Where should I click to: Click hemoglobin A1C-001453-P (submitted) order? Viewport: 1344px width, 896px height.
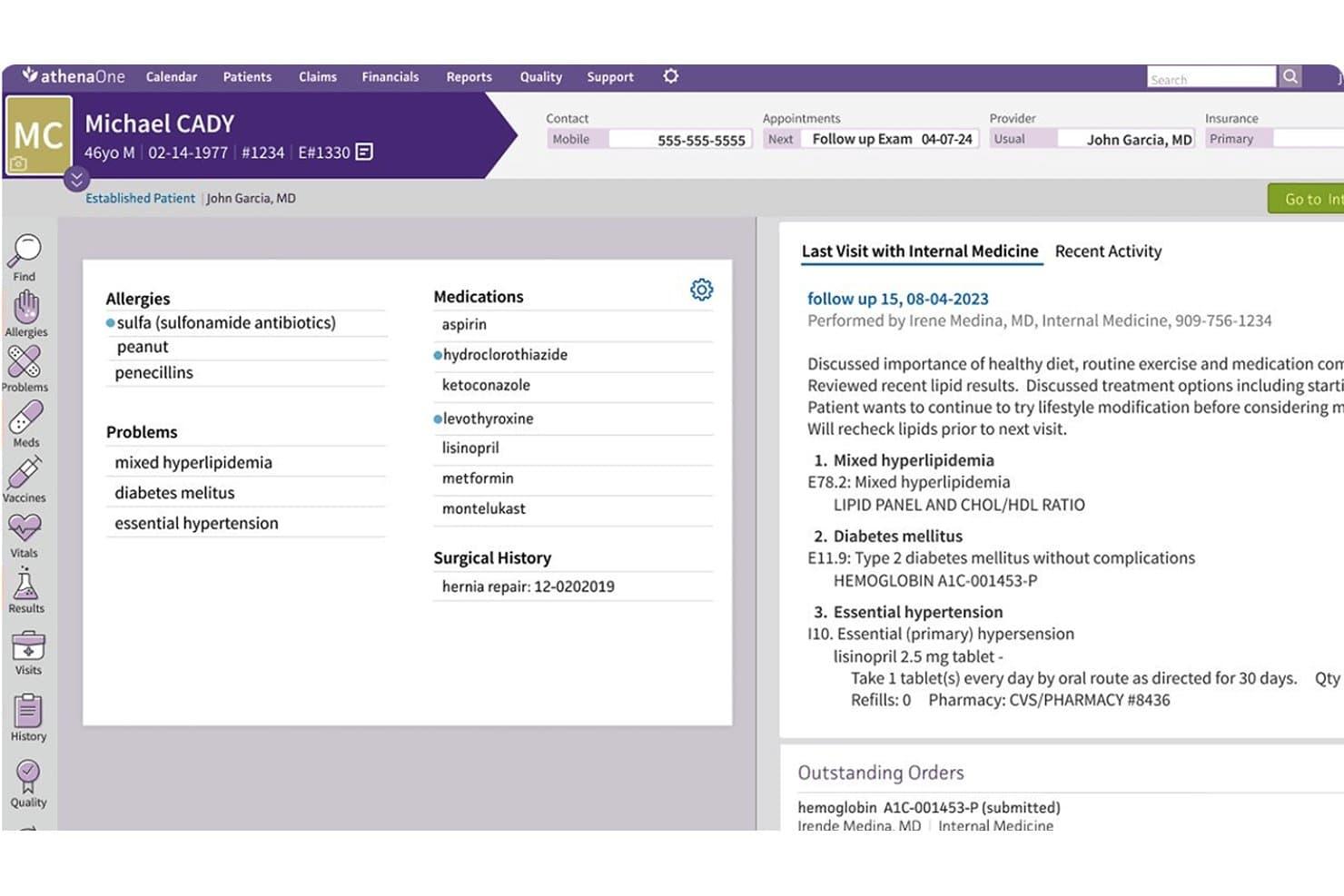[x=929, y=807]
